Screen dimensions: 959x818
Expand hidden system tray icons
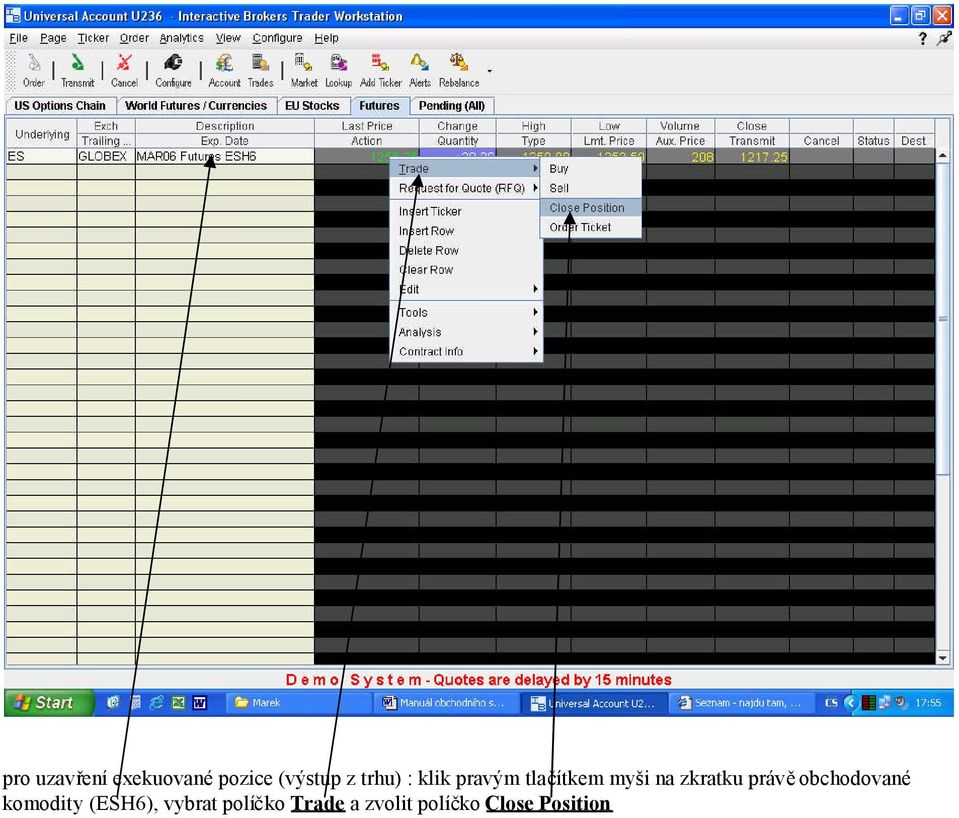850,702
